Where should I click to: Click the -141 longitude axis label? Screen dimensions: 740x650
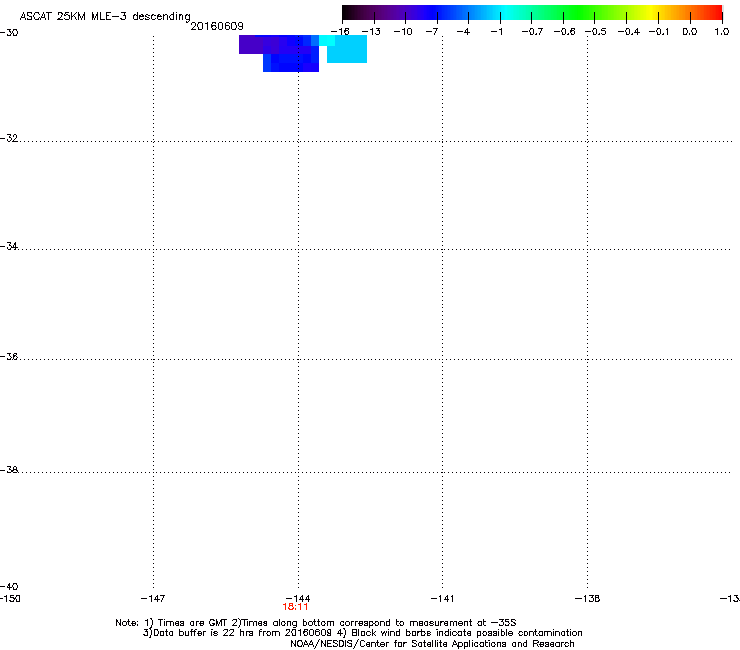pos(442,599)
